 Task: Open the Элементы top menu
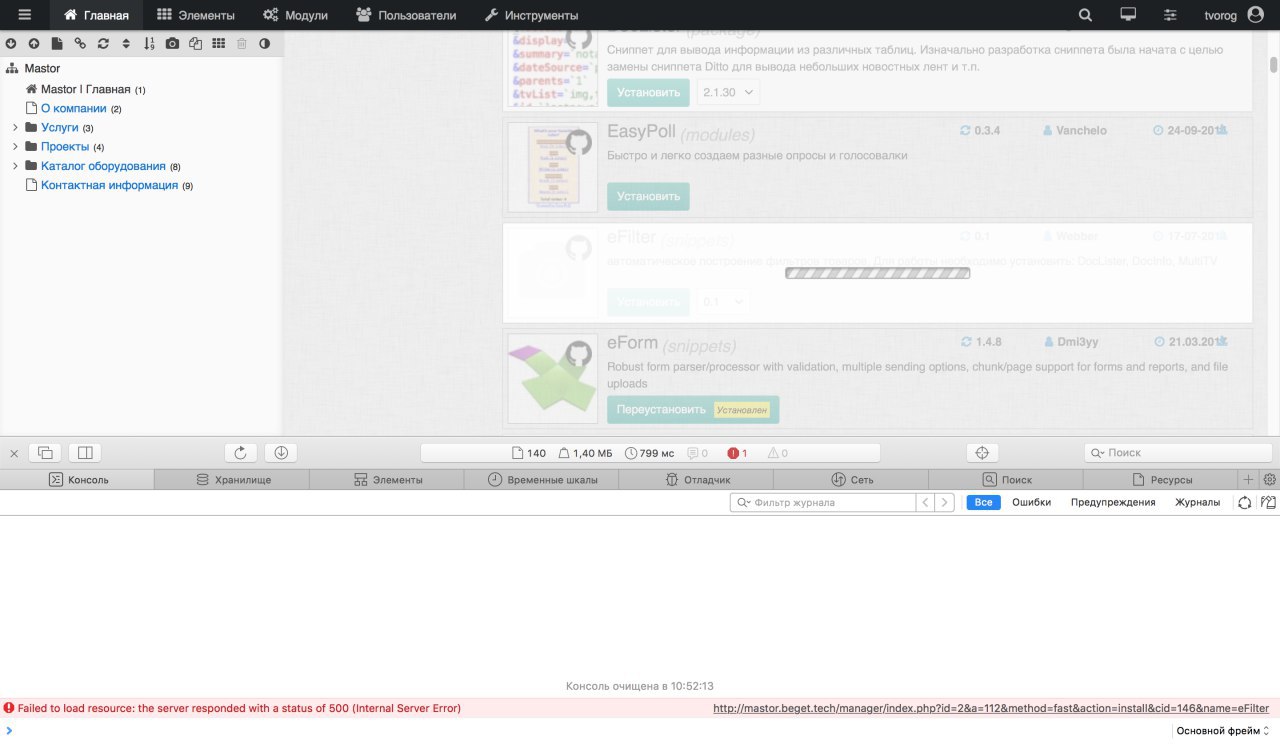click(x=196, y=15)
